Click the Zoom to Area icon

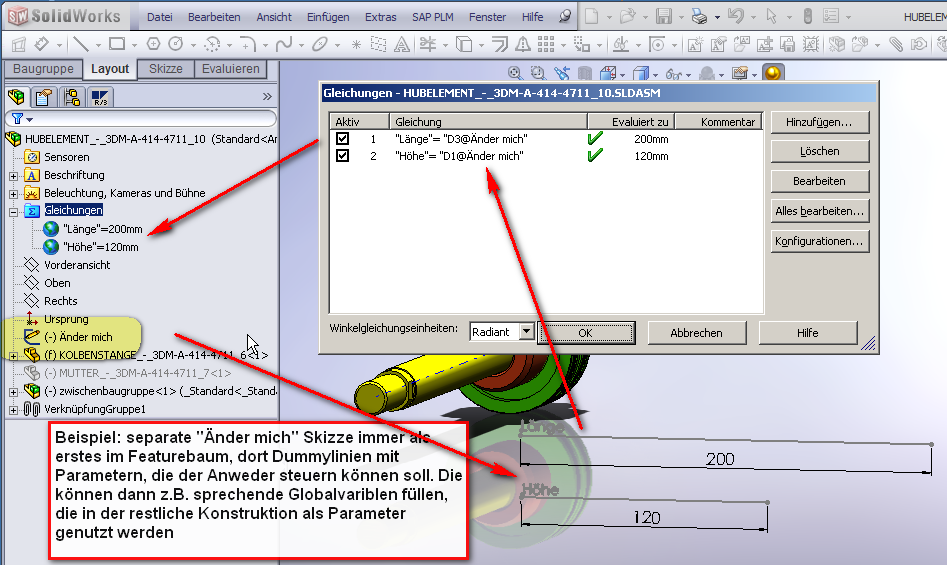click(x=538, y=74)
